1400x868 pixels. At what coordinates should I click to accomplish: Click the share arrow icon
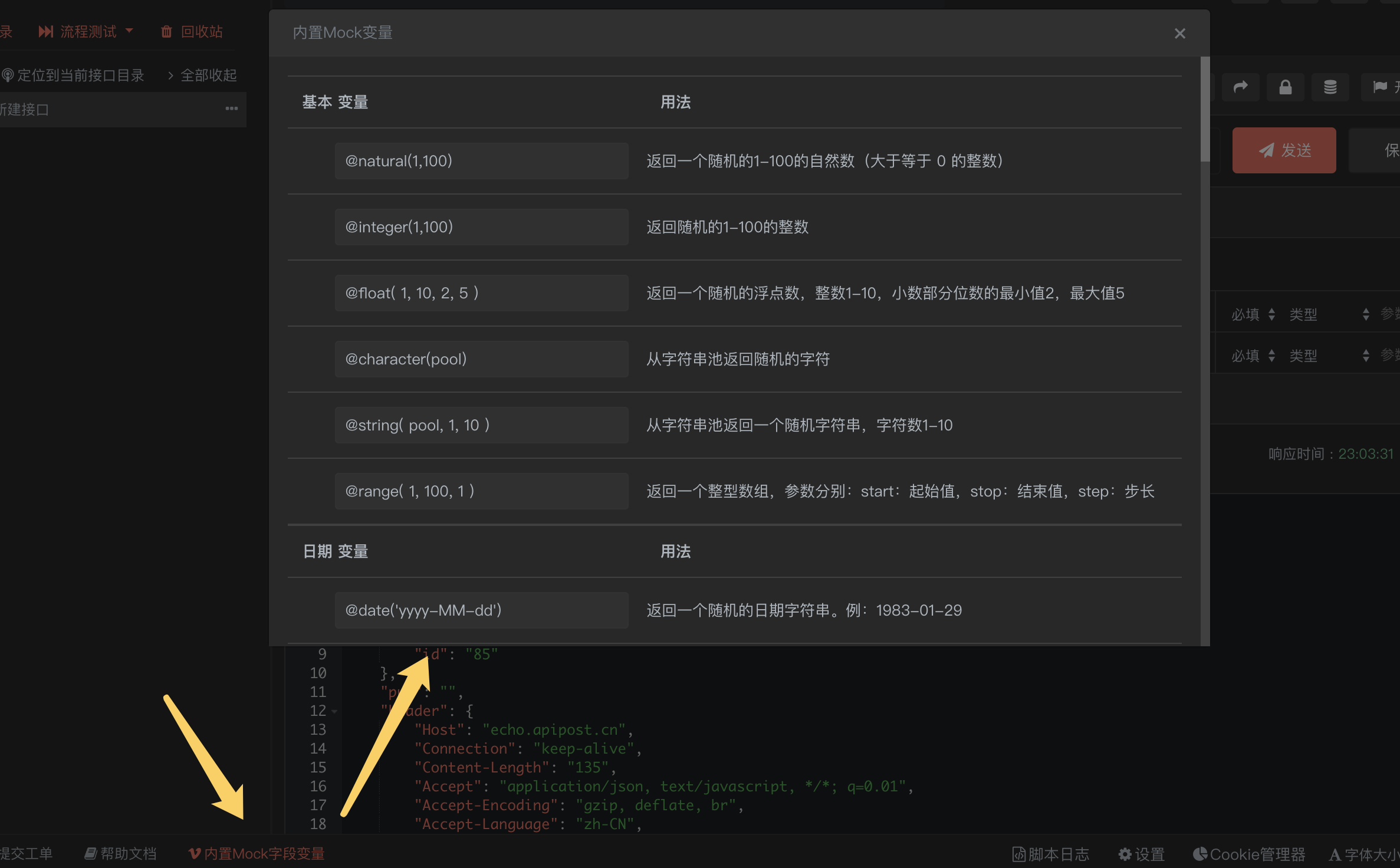pos(1240,87)
